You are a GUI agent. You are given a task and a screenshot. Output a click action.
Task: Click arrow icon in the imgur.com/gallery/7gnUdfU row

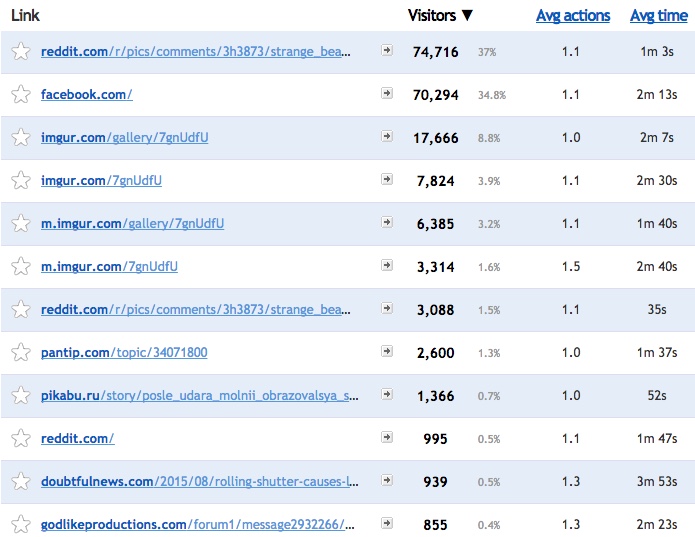pyautogui.click(x=387, y=136)
